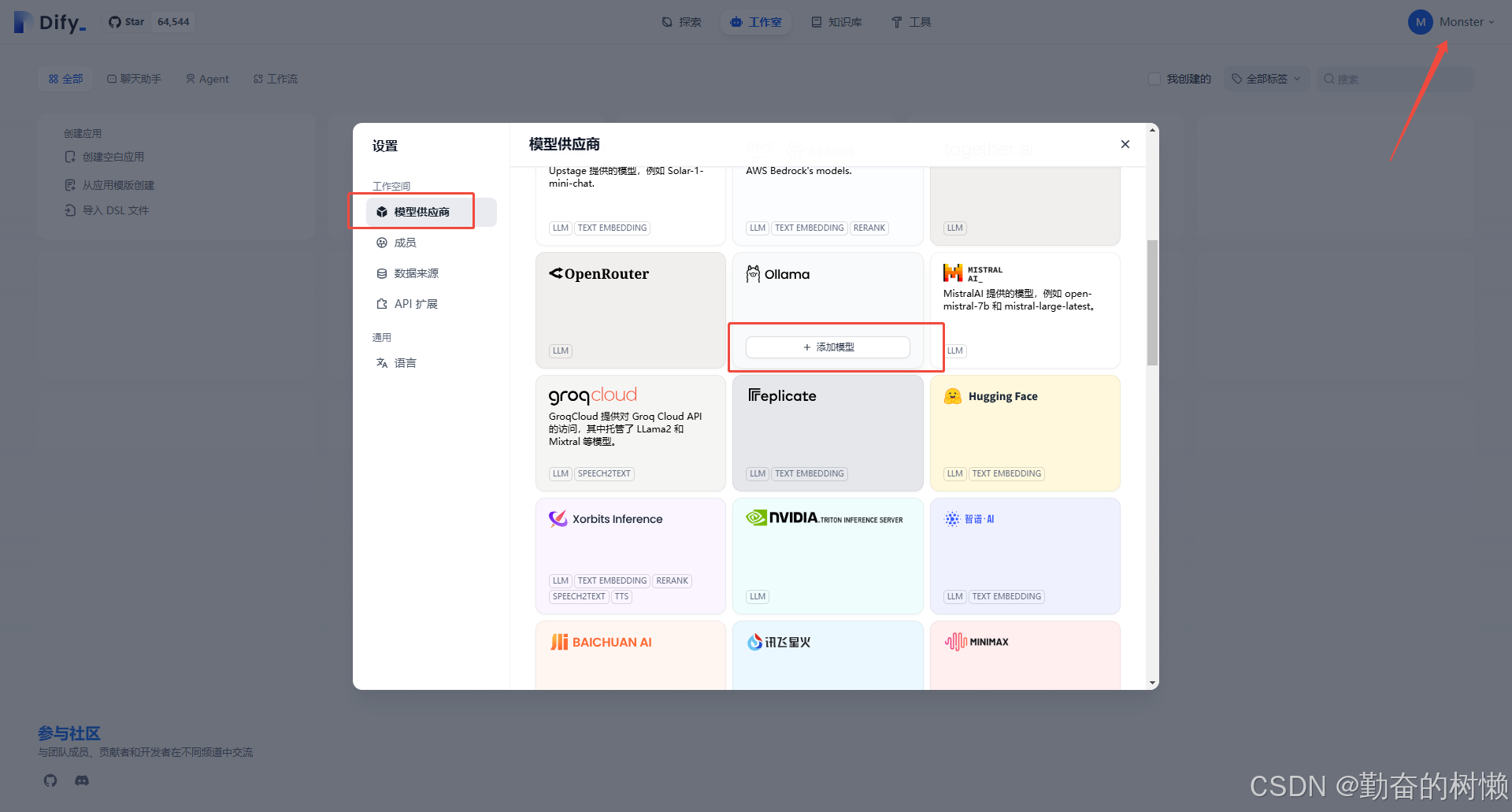Click the 64,544 star count
Image resolution: width=1512 pixels, height=812 pixels.
[173, 22]
